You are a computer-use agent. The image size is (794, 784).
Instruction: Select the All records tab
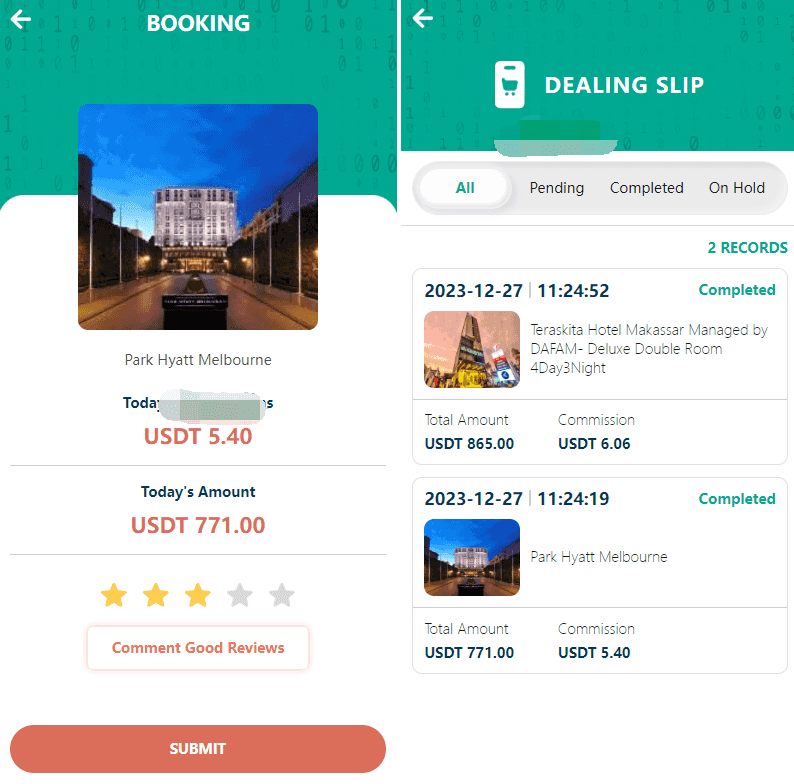[465, 188]
